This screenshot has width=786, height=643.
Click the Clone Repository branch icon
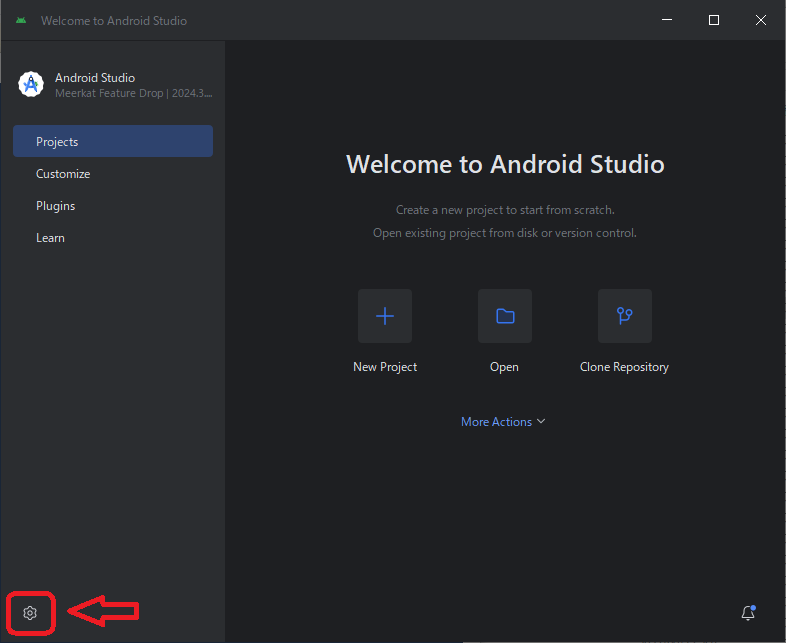tap(625, 316)
